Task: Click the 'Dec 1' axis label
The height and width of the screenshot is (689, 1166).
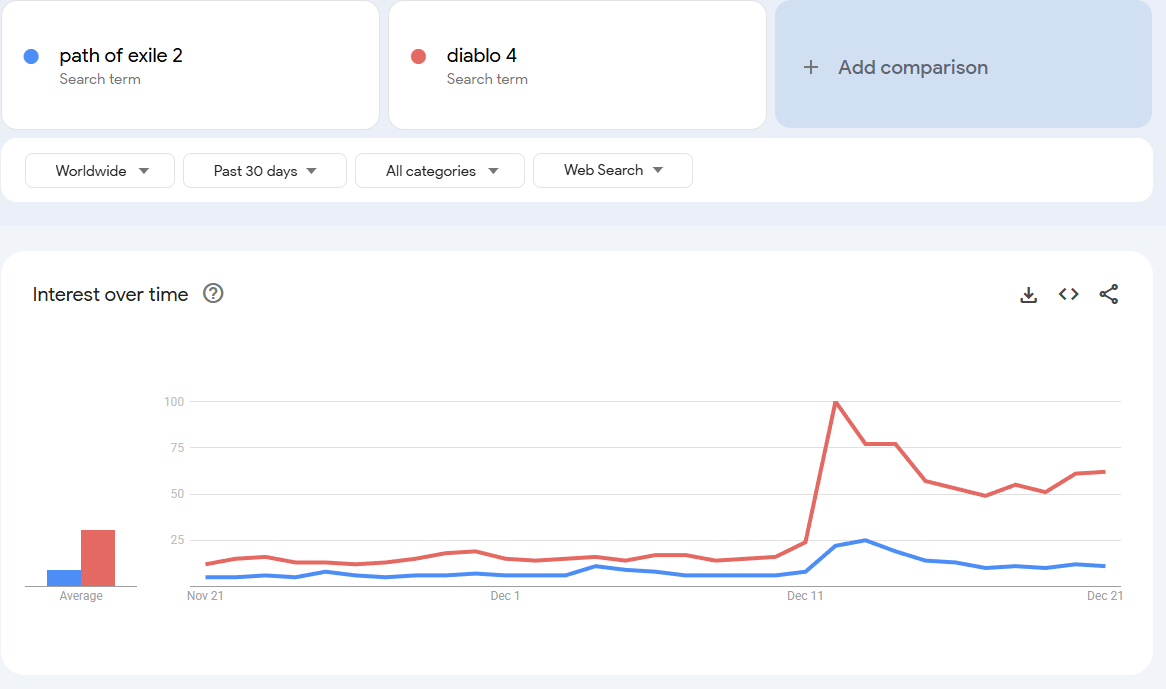Action: pos(505,596)
